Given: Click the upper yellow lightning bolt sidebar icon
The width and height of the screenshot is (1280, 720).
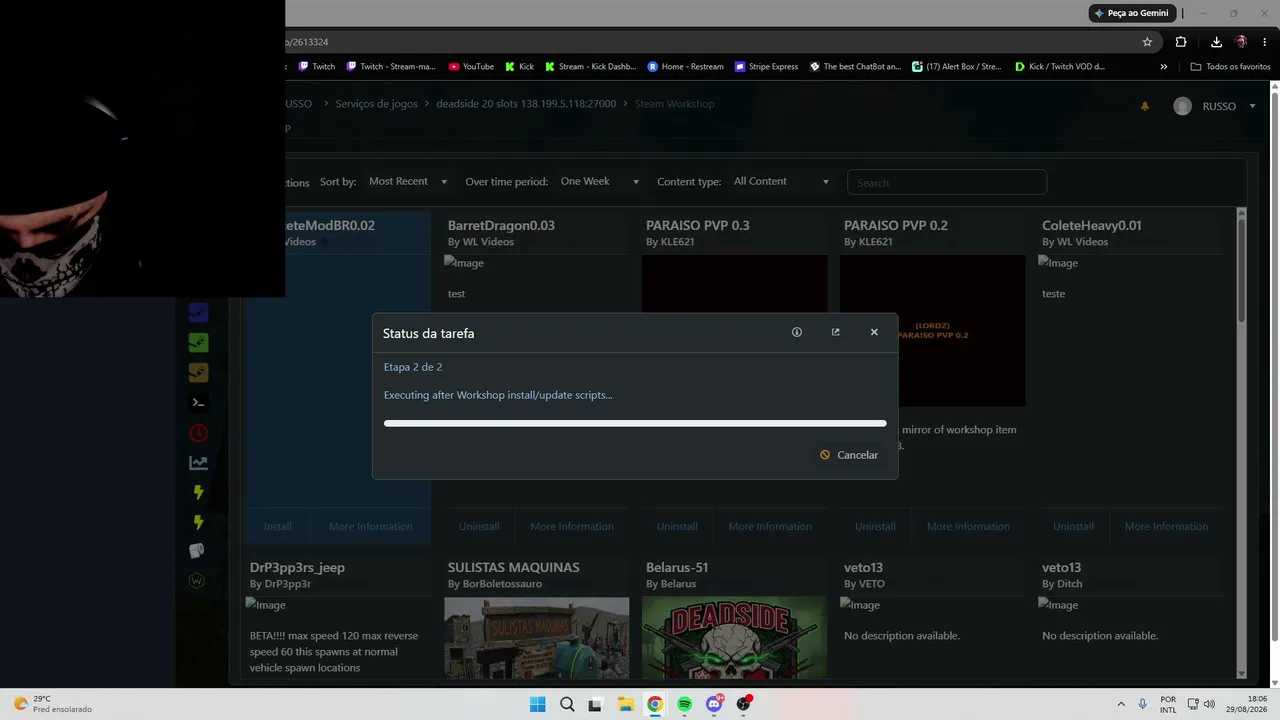Looking at the screenshot, I should coord(198,492).
